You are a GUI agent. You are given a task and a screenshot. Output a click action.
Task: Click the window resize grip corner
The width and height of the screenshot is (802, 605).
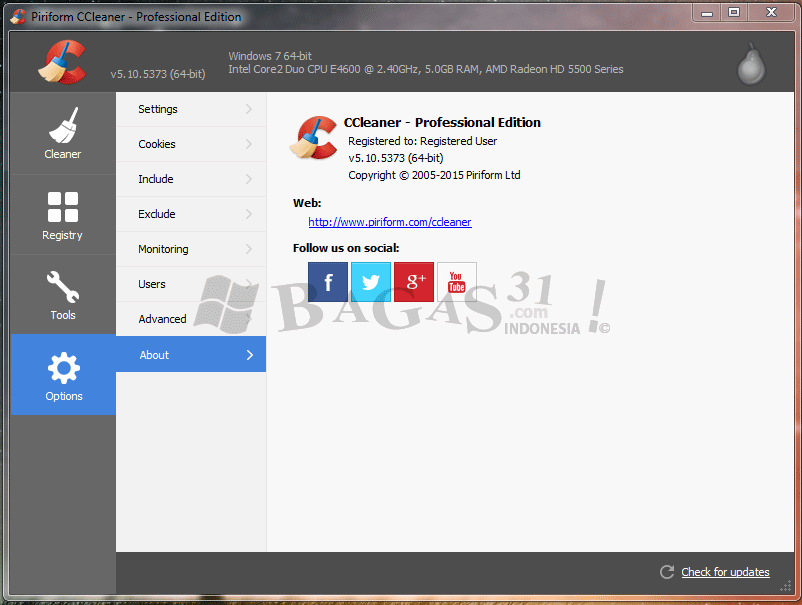(x=786, y=587)
